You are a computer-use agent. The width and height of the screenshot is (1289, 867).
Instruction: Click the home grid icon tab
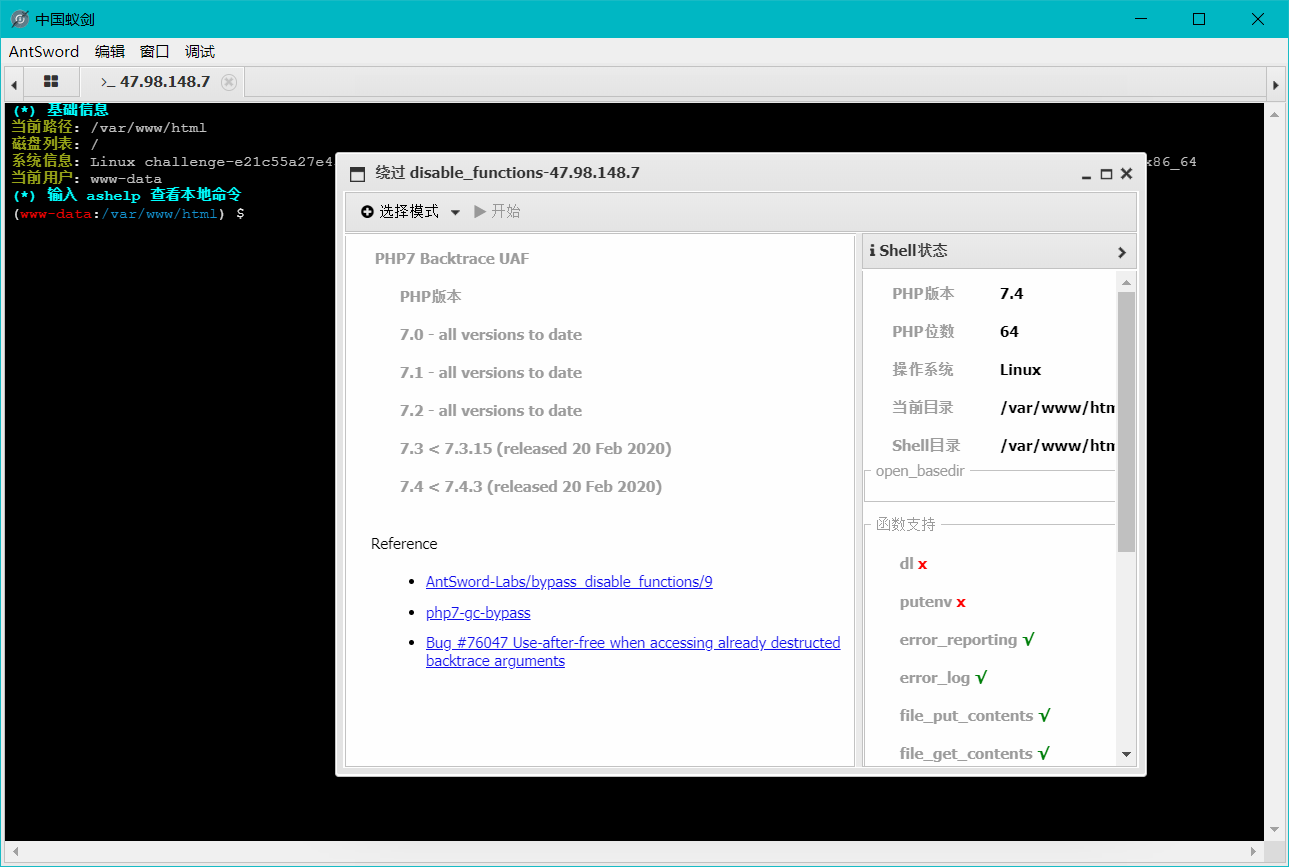pos(51,82)
